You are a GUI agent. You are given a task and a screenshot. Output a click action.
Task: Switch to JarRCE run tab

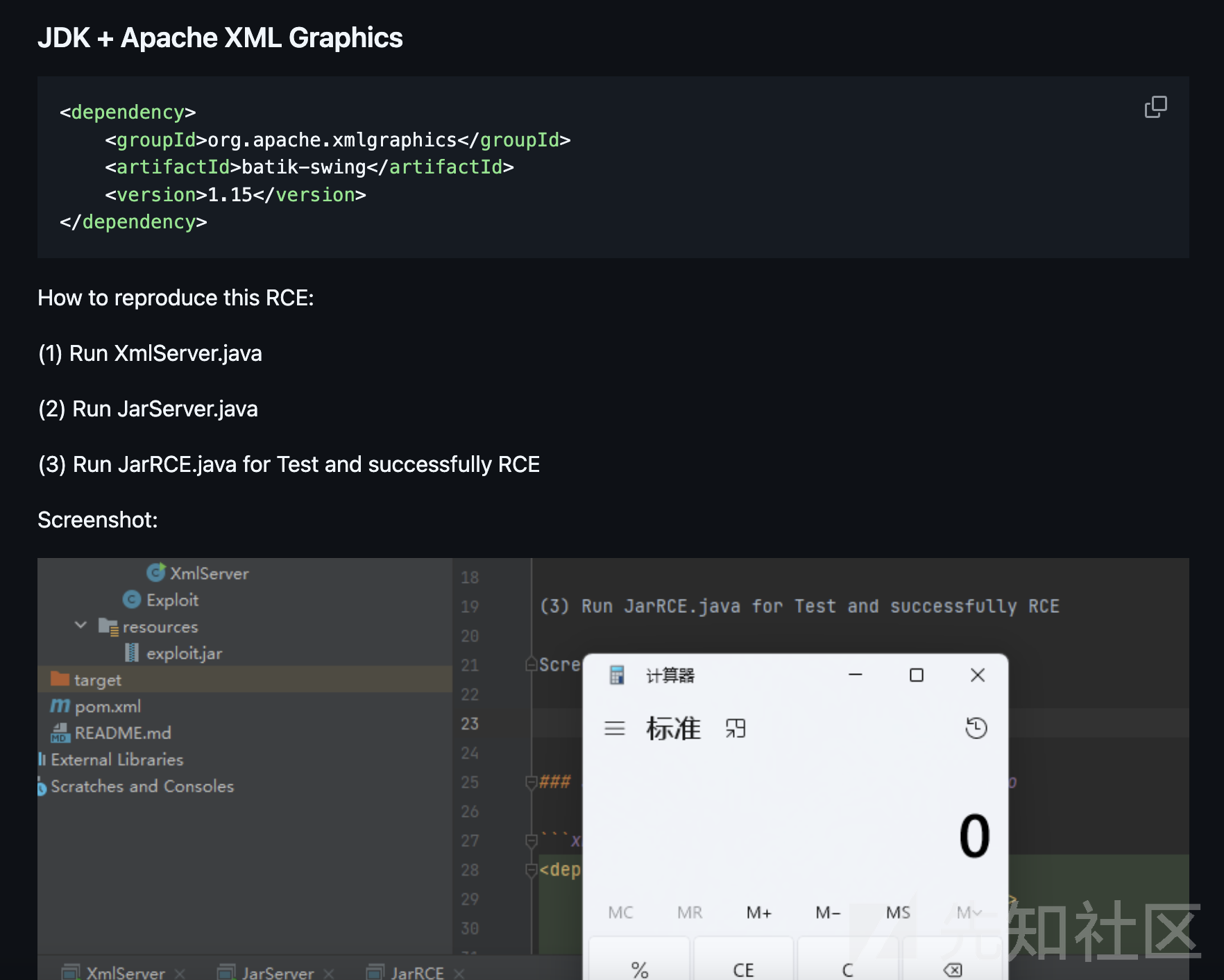pos(406,972)
